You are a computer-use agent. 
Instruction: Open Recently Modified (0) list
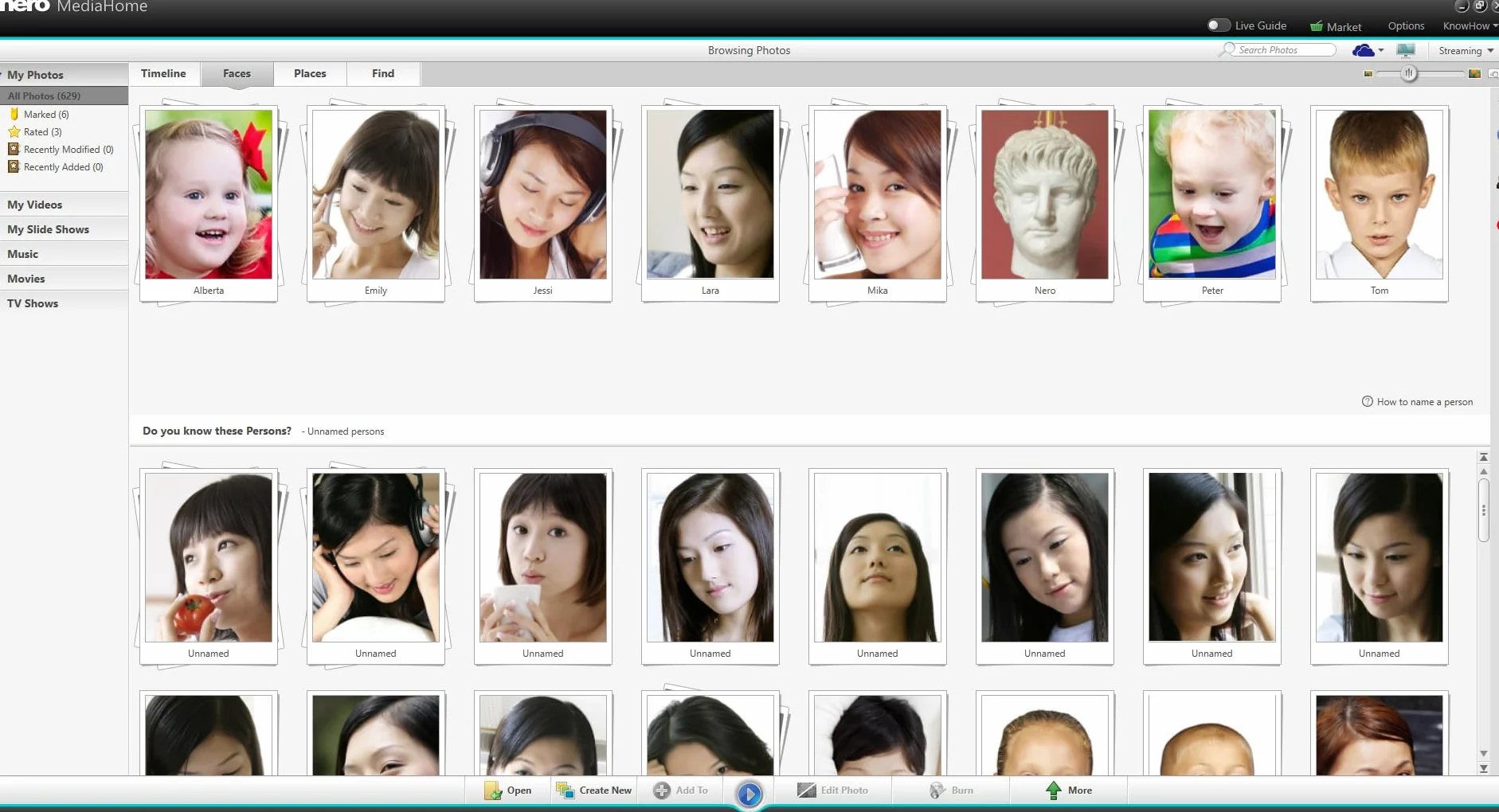(61, 150)
